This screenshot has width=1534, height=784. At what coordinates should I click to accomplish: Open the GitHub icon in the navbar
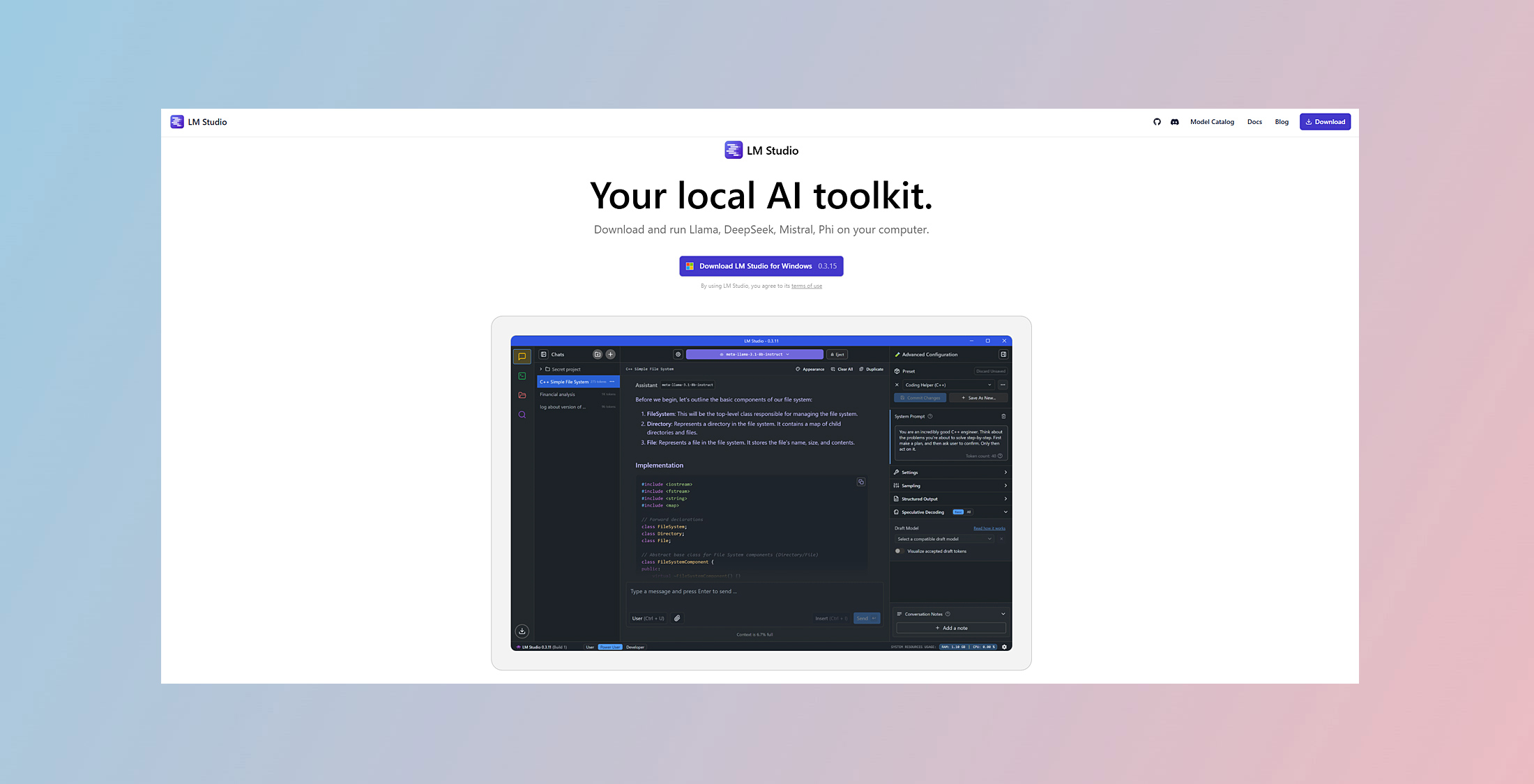1157,122
